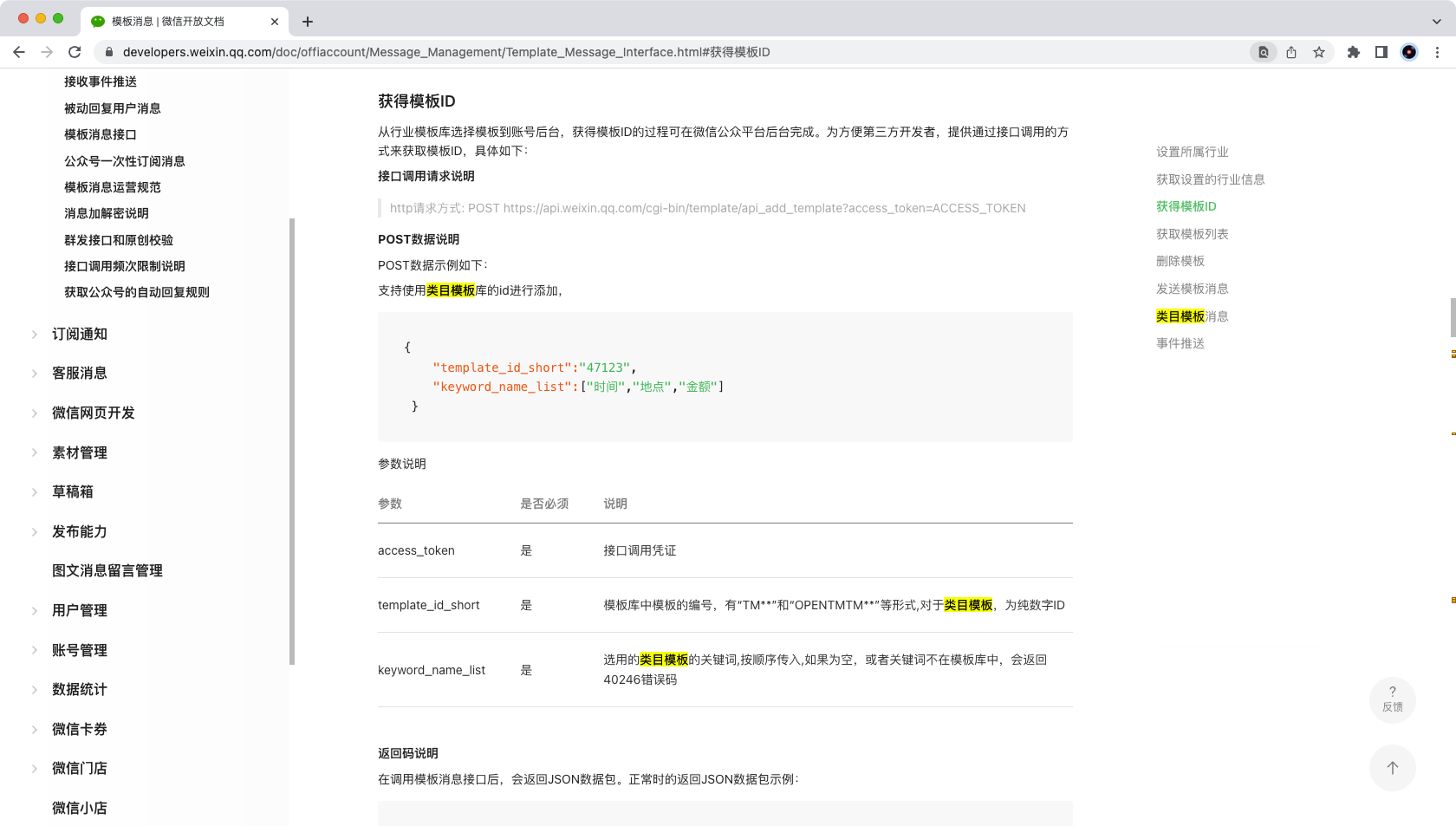Image resolution: width=1456 pixels, height=826 pixels.
Task: Open 群发接口和原创校验 sidebar item
Action: coord(119,240)
